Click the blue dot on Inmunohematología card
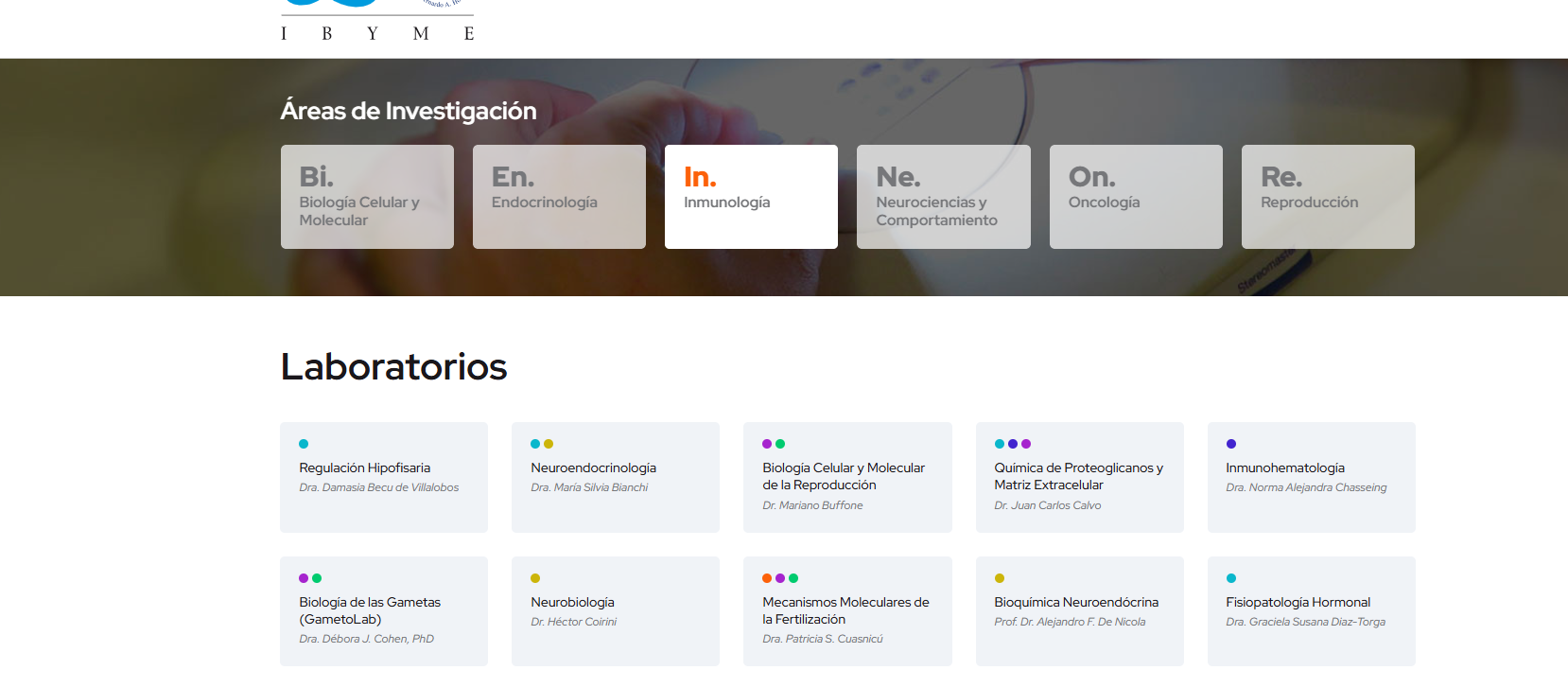This screenshot has width=1568, height=688. tap(1231, 444)
